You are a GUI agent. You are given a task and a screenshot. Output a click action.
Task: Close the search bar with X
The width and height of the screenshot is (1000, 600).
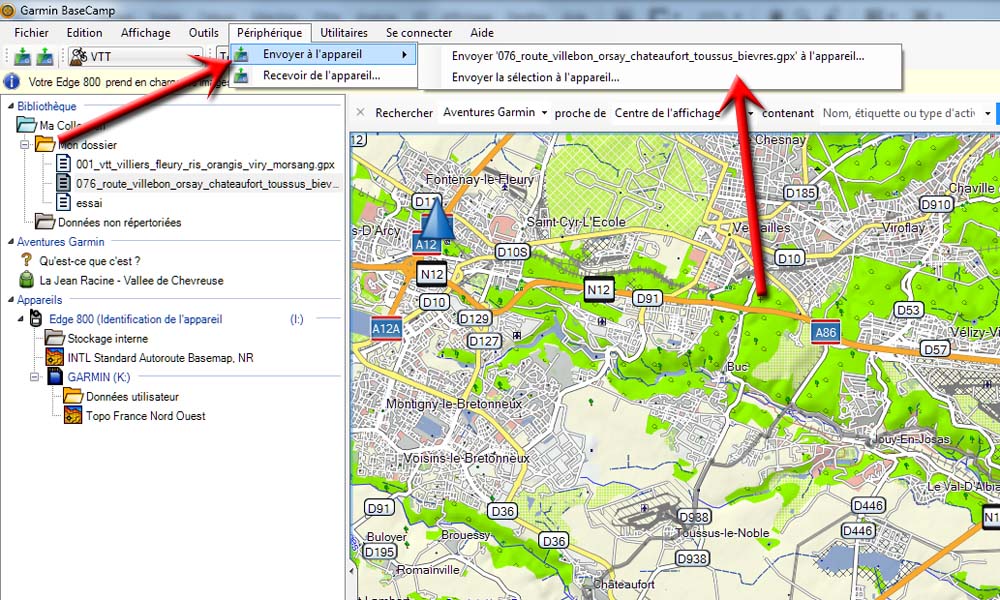pos(360,112)
